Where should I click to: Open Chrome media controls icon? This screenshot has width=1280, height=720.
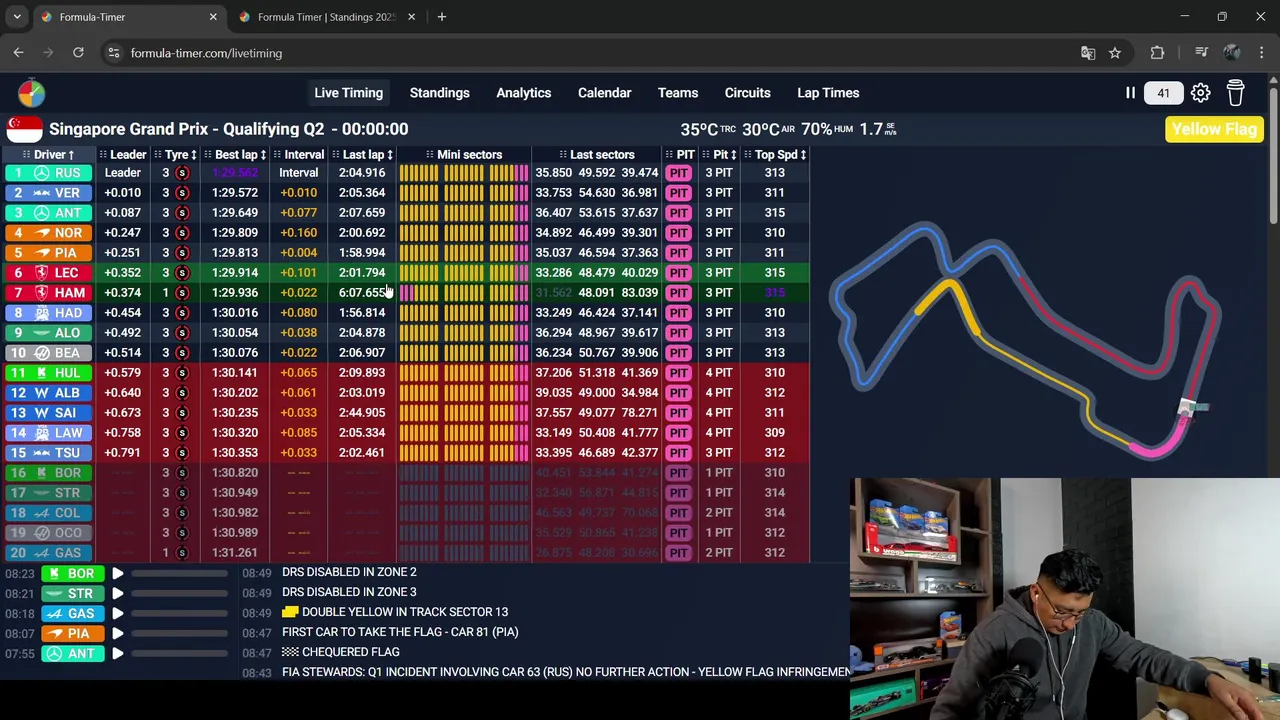[1202, 53]
